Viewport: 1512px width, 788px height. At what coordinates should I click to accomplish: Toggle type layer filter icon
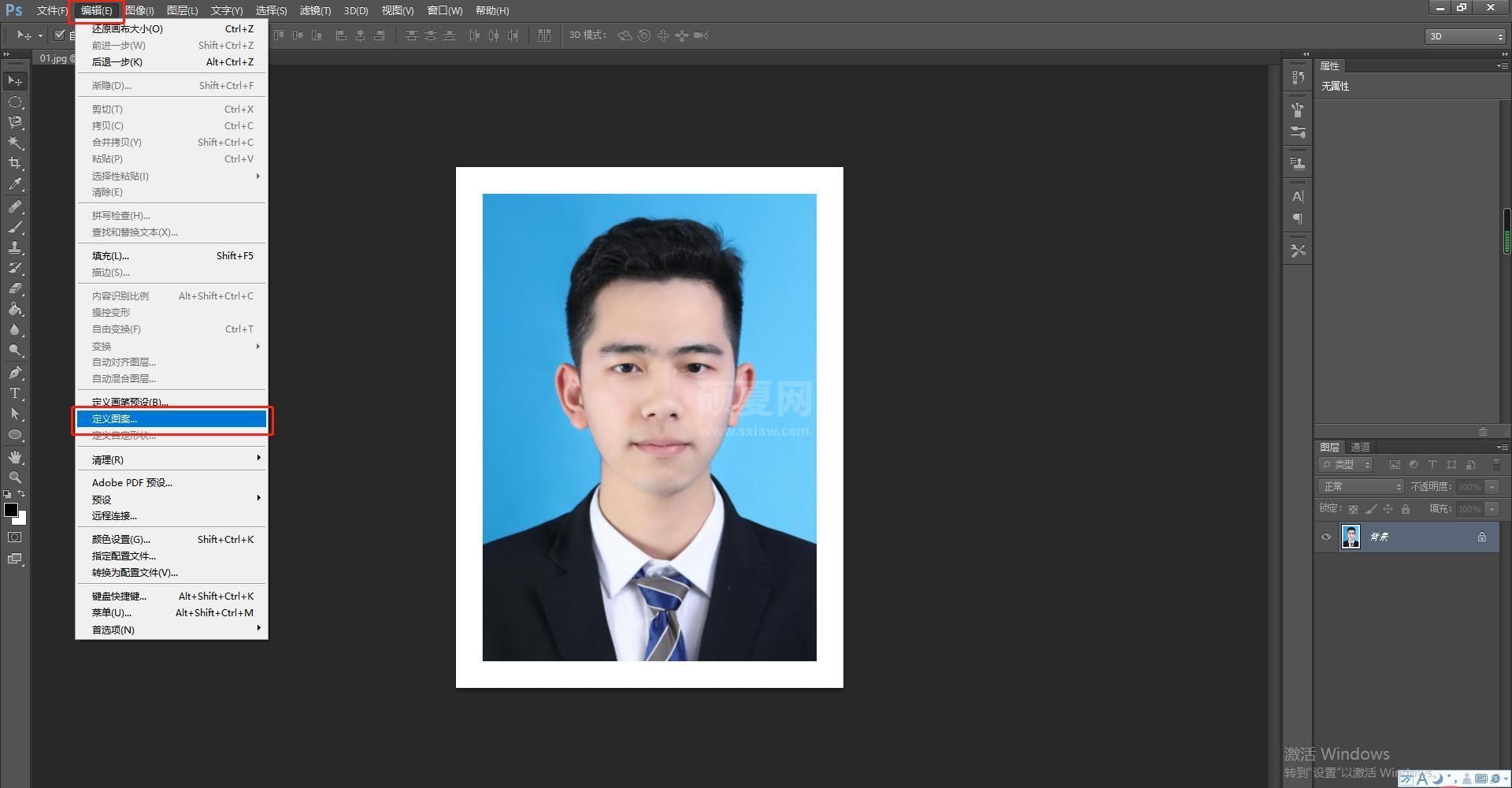click(x=1432, y=465)
